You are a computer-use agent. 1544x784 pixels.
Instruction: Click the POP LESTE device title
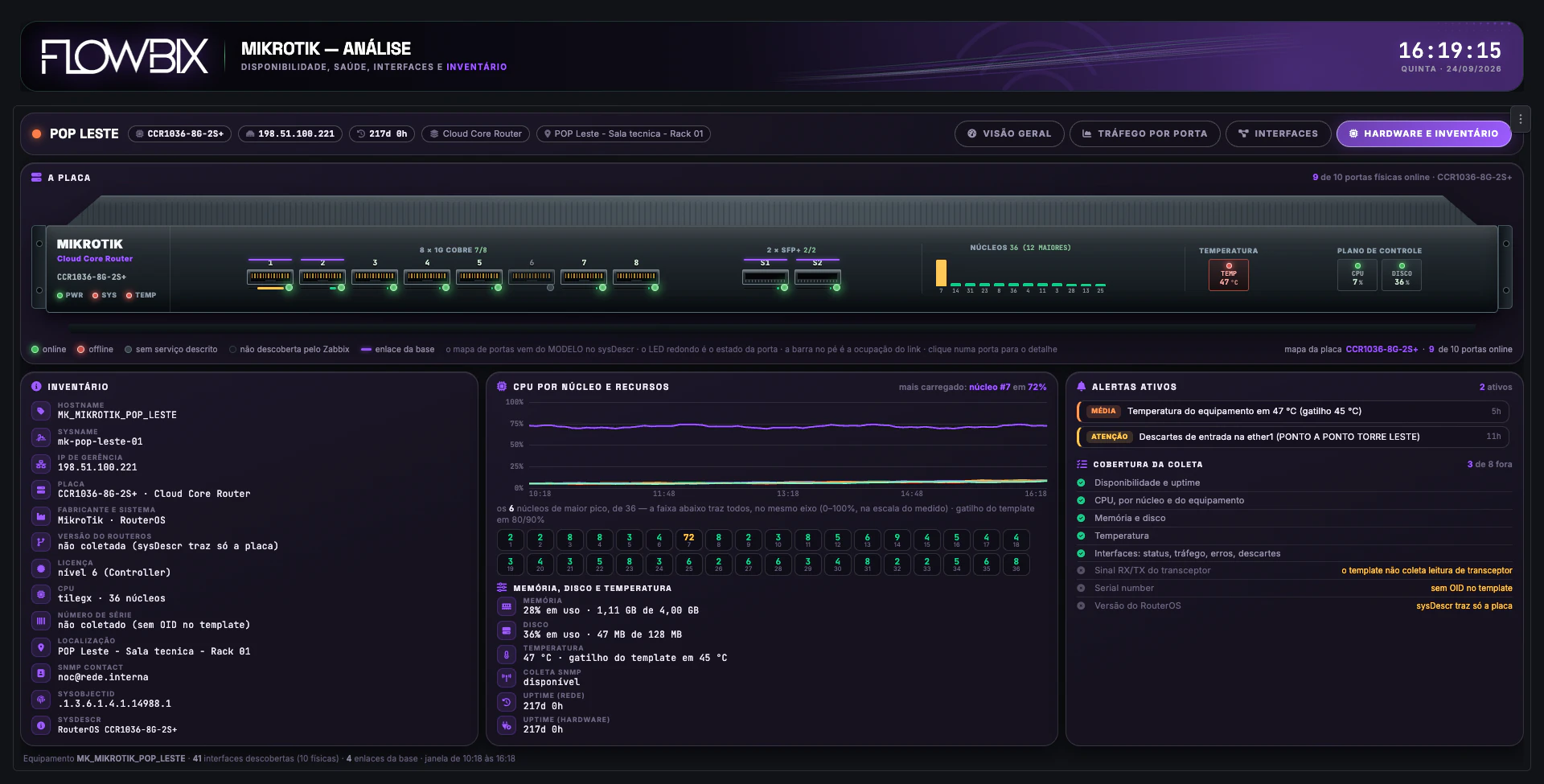click(84, 133)
